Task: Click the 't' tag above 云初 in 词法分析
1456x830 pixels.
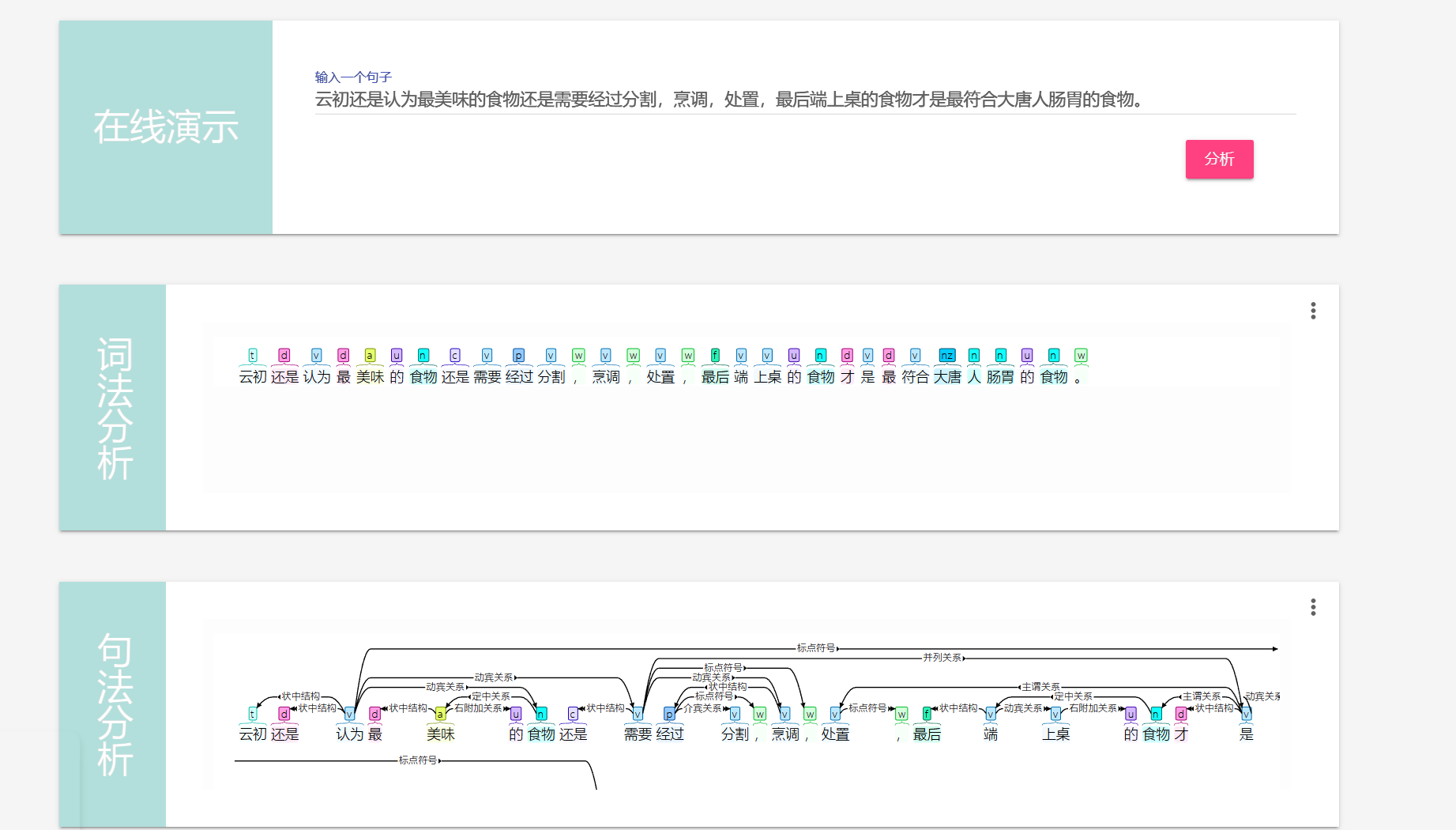Action: click(x=253, y=356)
